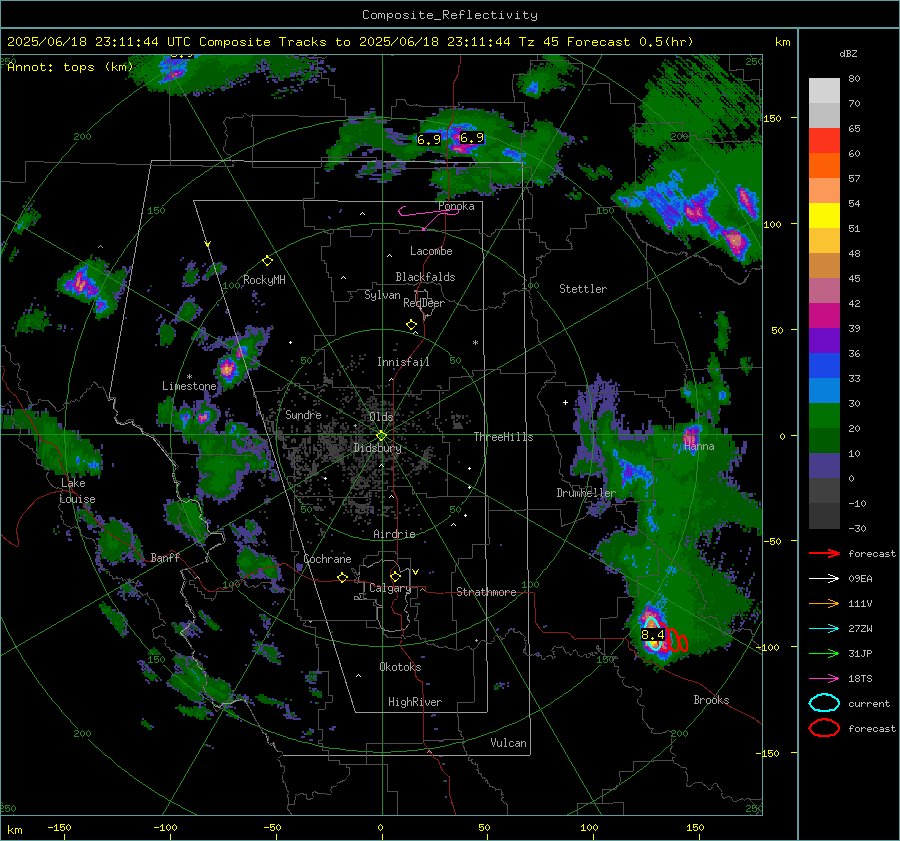Pick the red swatch between 65 and 60
Image resolution: width=900 pixels, height=841 pixels.
(x=824, y=141)
